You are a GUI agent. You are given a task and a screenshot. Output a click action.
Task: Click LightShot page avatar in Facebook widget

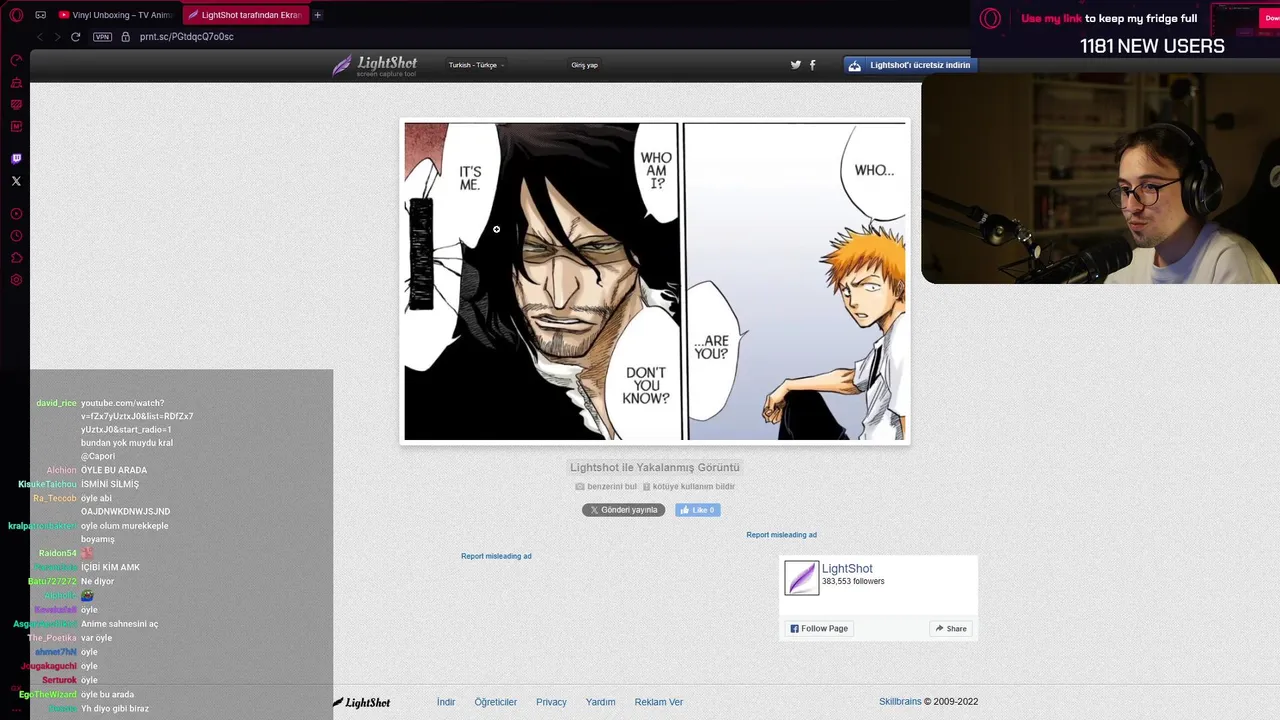(x=801, y=578)
